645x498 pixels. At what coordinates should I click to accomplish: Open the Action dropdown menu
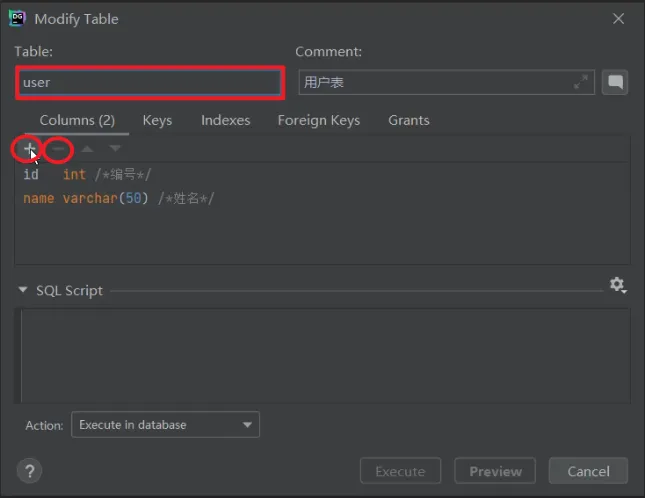pos(165,425)
